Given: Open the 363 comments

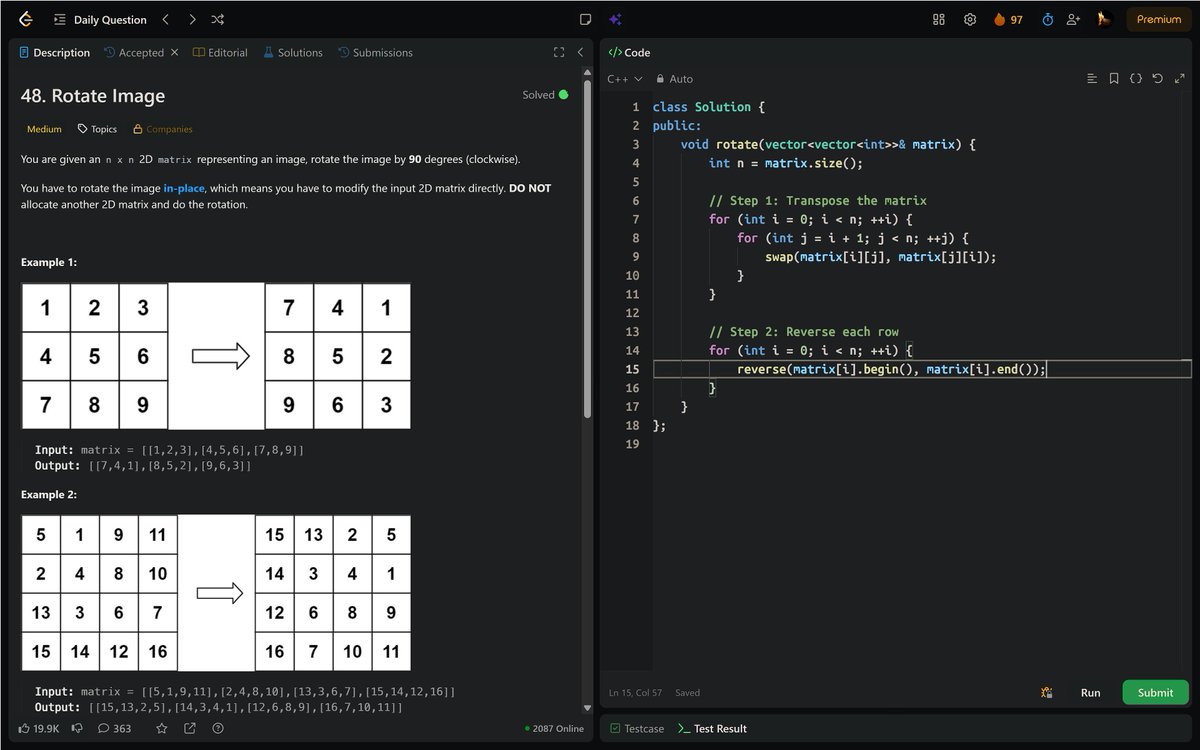Looking at the screenshot, I should pos(114,728).
